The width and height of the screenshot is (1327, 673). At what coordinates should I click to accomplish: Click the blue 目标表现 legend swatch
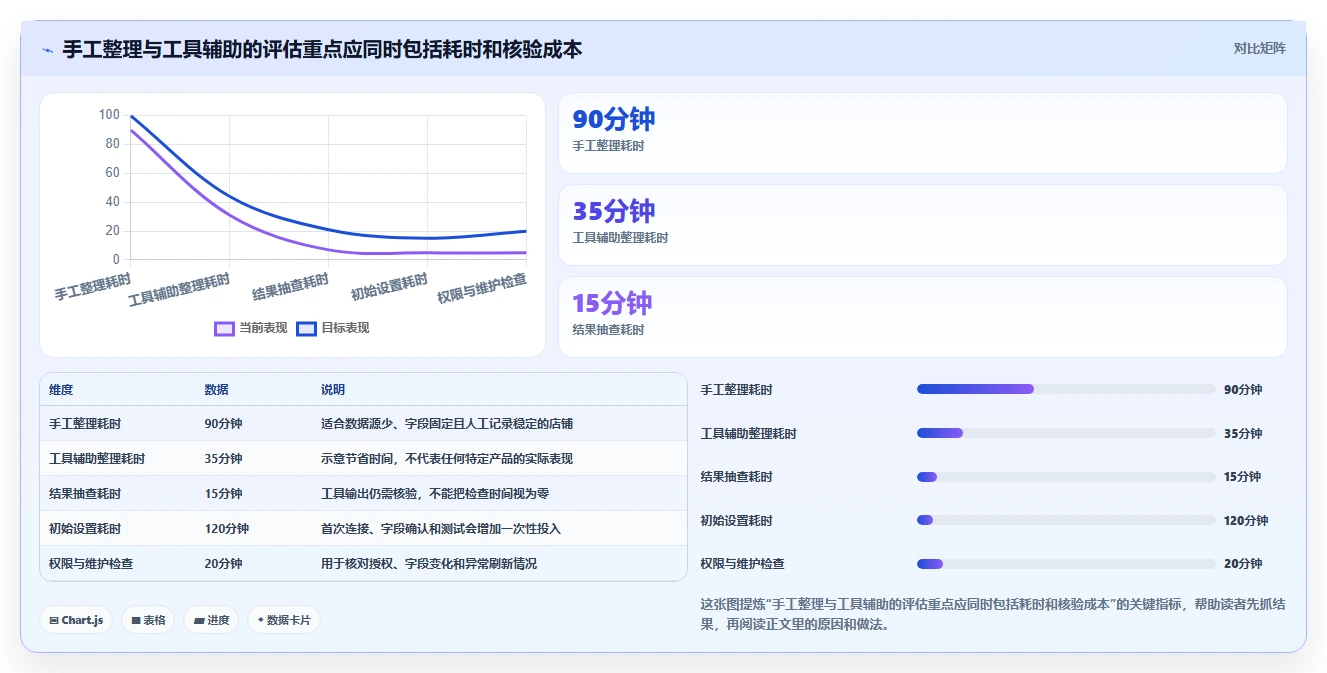pyautogui.click(x=306, y=328)
